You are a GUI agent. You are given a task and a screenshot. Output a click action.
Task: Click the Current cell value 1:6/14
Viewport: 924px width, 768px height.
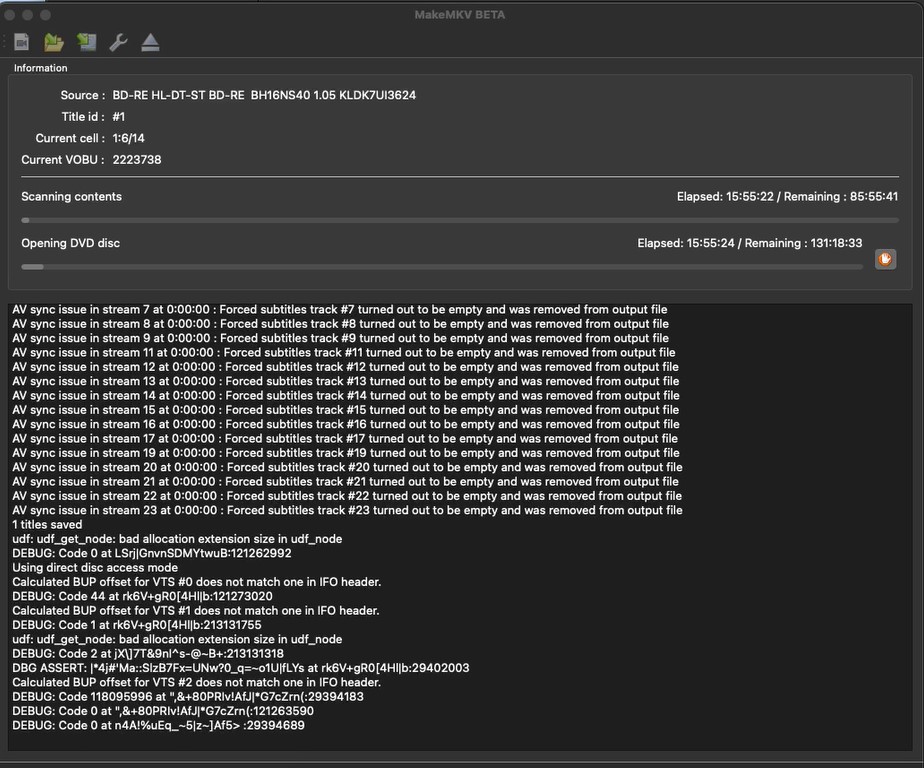128,138
